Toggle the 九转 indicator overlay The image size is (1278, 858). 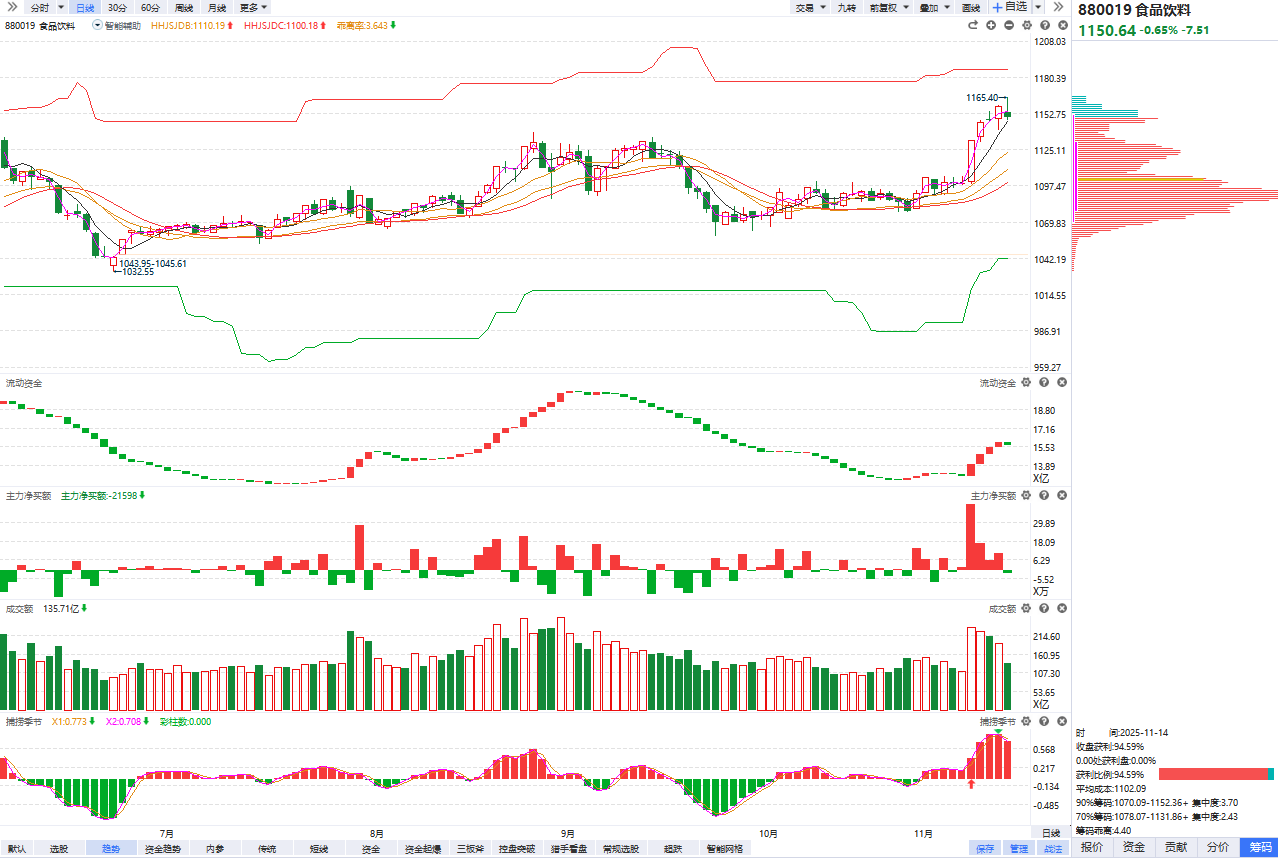(x=846, y=7)
